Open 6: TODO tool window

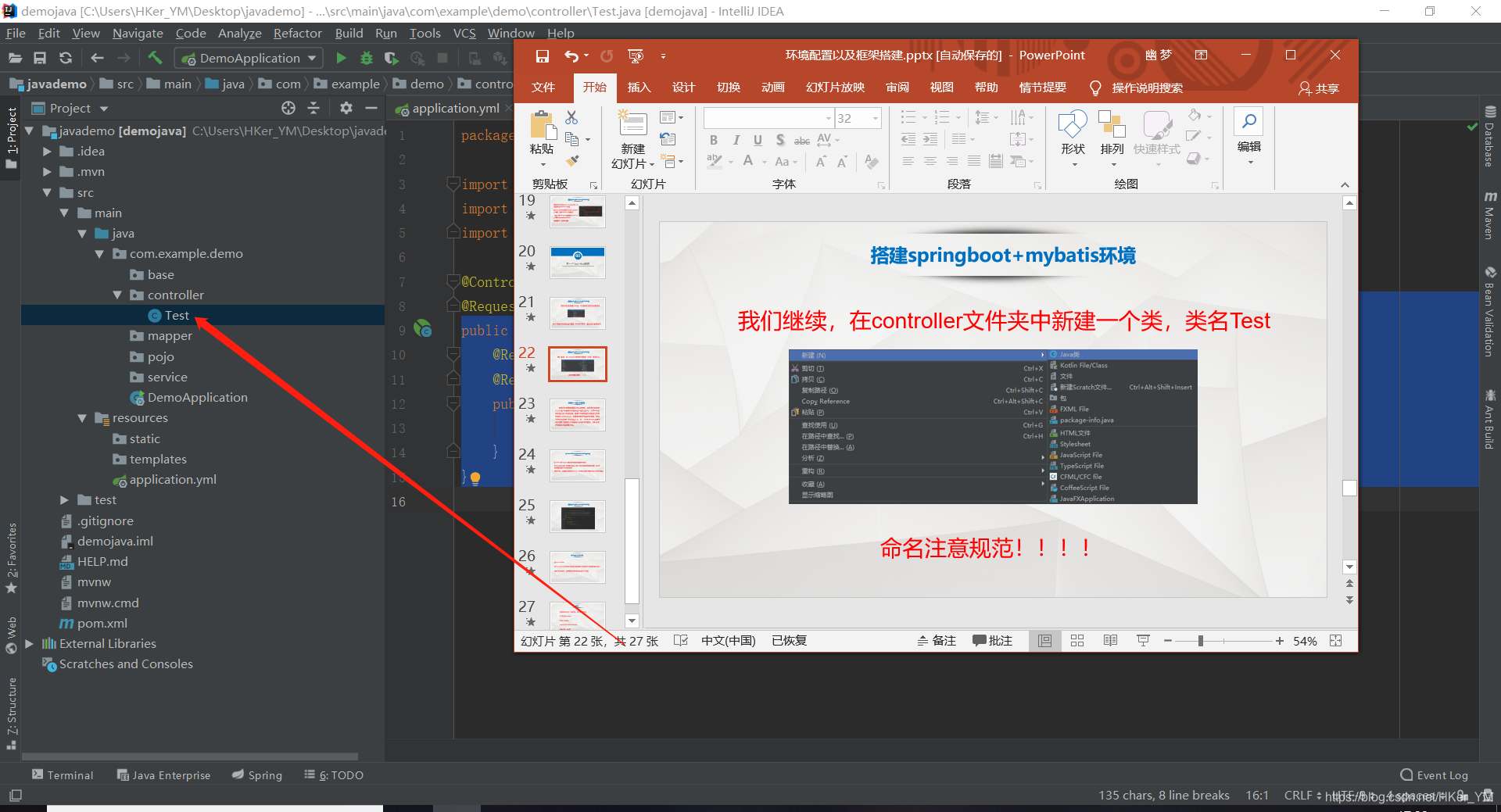(x=334, y=775)
